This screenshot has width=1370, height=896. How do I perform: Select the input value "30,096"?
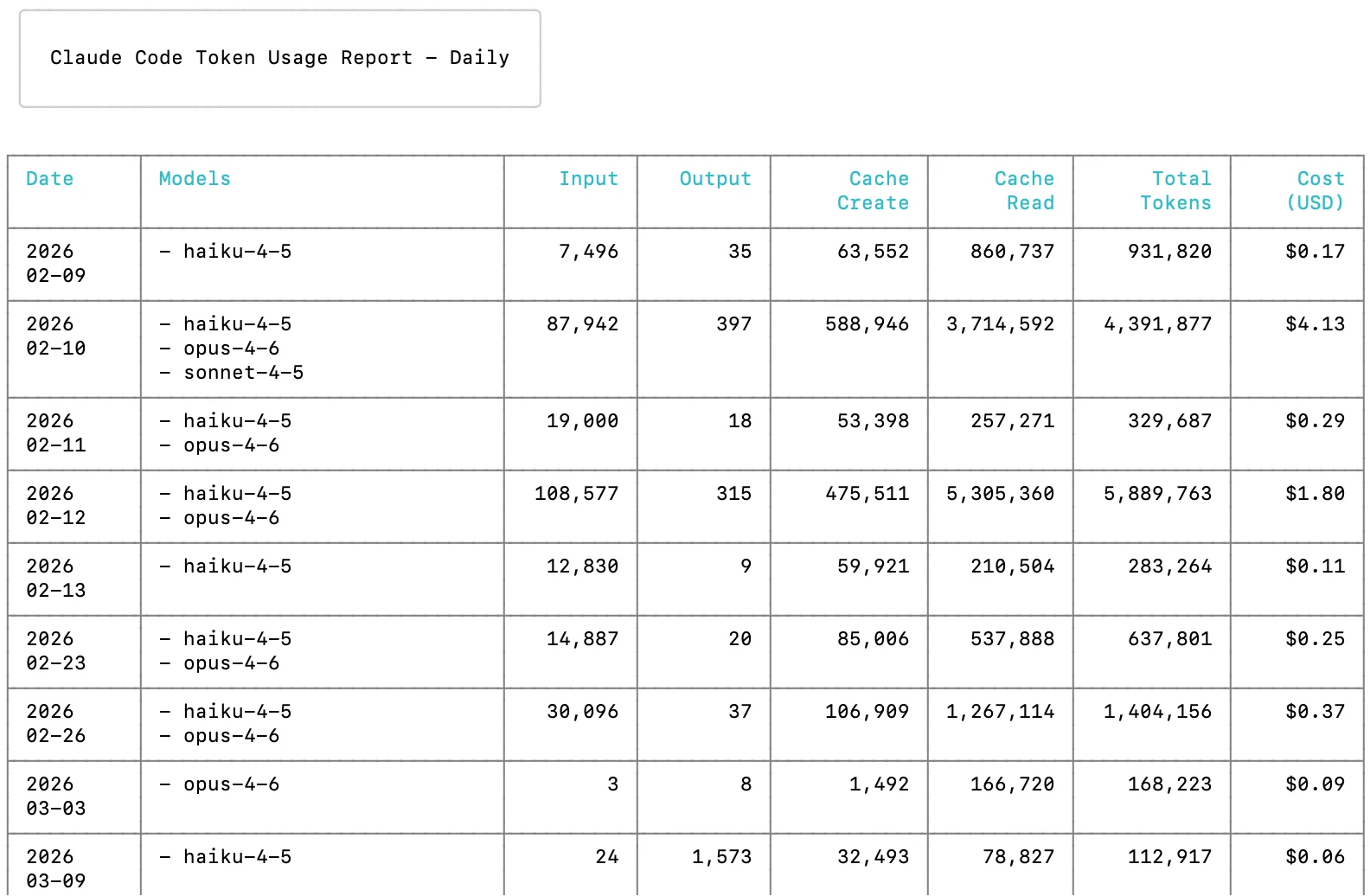tap(582, 712)
